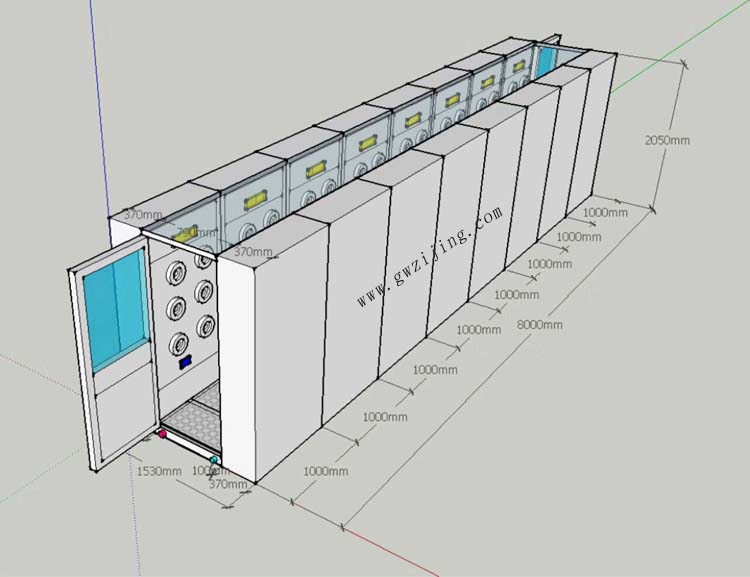Select the small blue control panel inside the chamber
Viewport: 750px width, 577px height.
(x=184, y=365)
